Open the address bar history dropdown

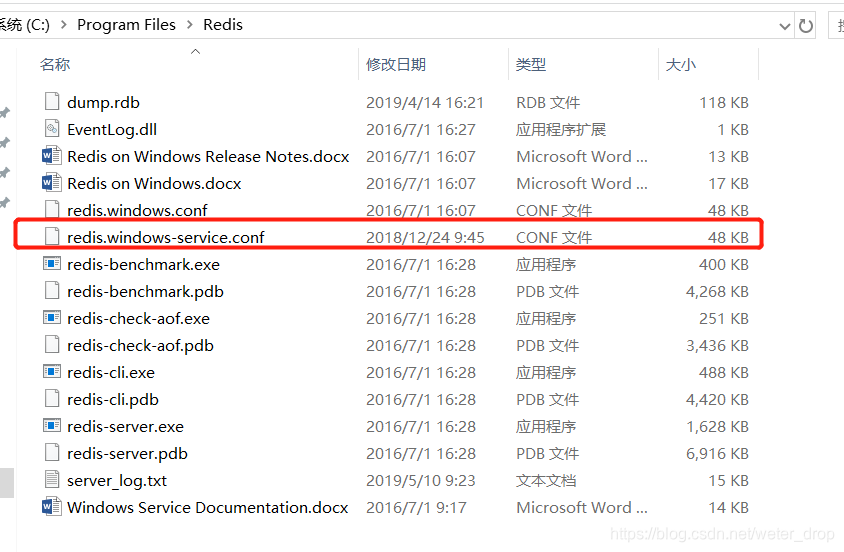click(784, 26)
